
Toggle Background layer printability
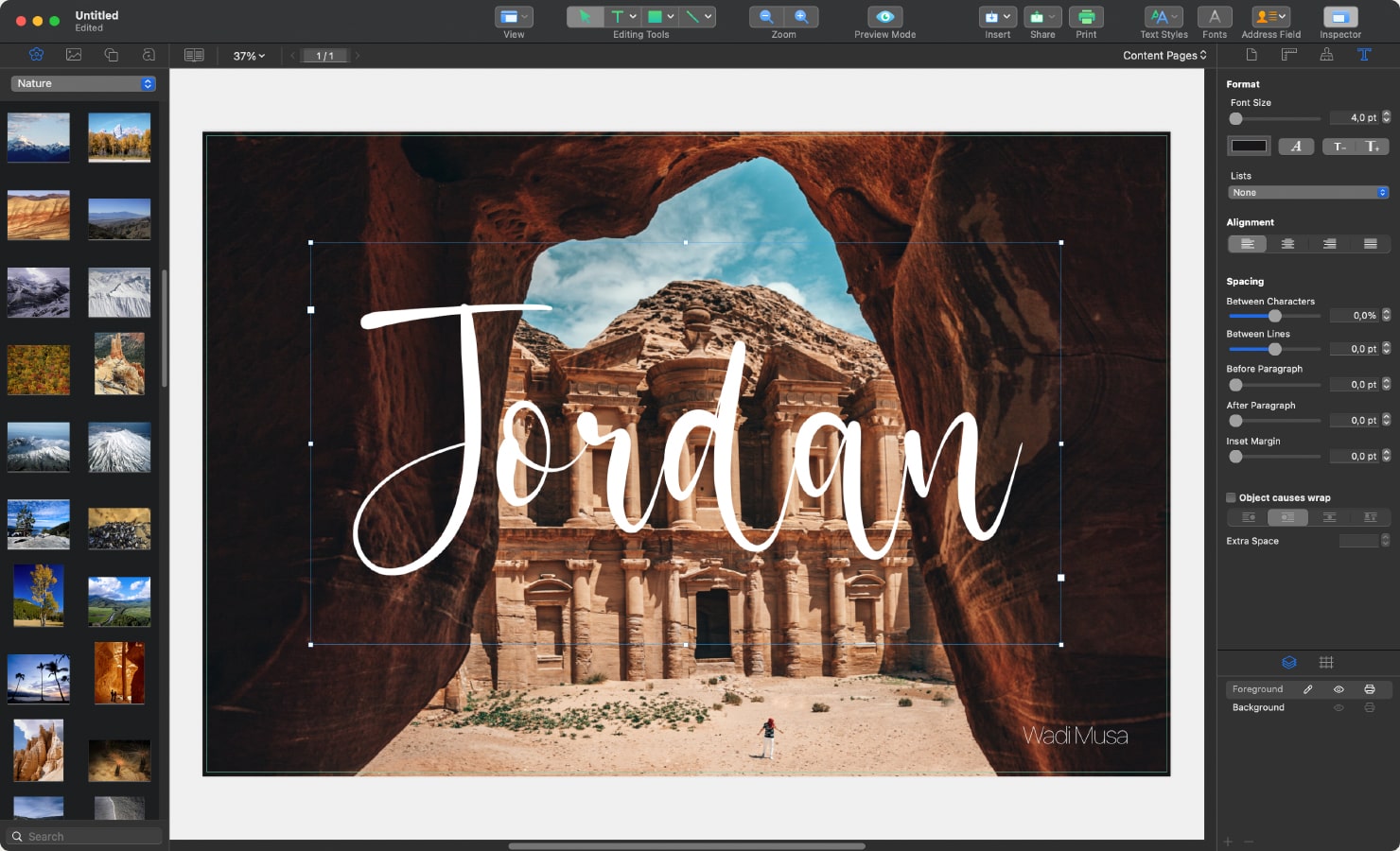point(1370,707)
